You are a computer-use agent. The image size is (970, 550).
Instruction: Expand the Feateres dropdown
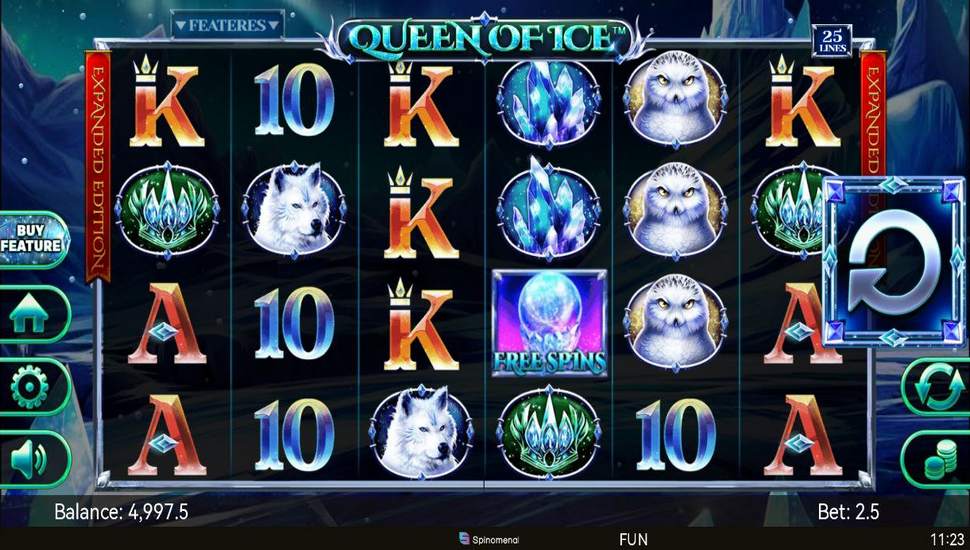228,26
